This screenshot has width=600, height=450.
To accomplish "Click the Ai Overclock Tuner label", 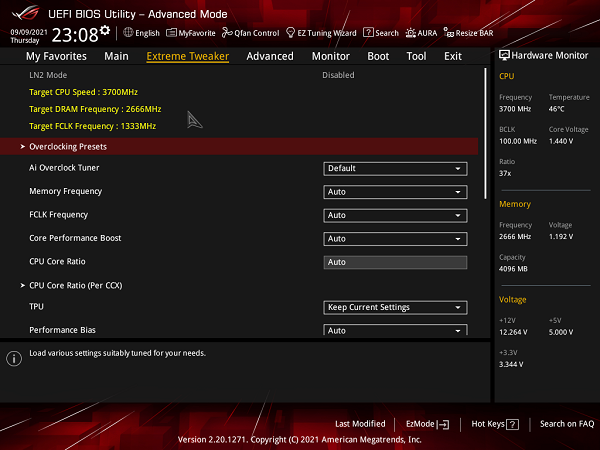I will point(64,168).
